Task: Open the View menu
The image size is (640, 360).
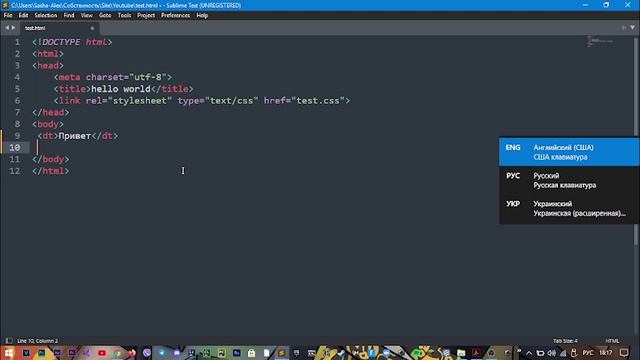Action: click(x=87, y=16)
